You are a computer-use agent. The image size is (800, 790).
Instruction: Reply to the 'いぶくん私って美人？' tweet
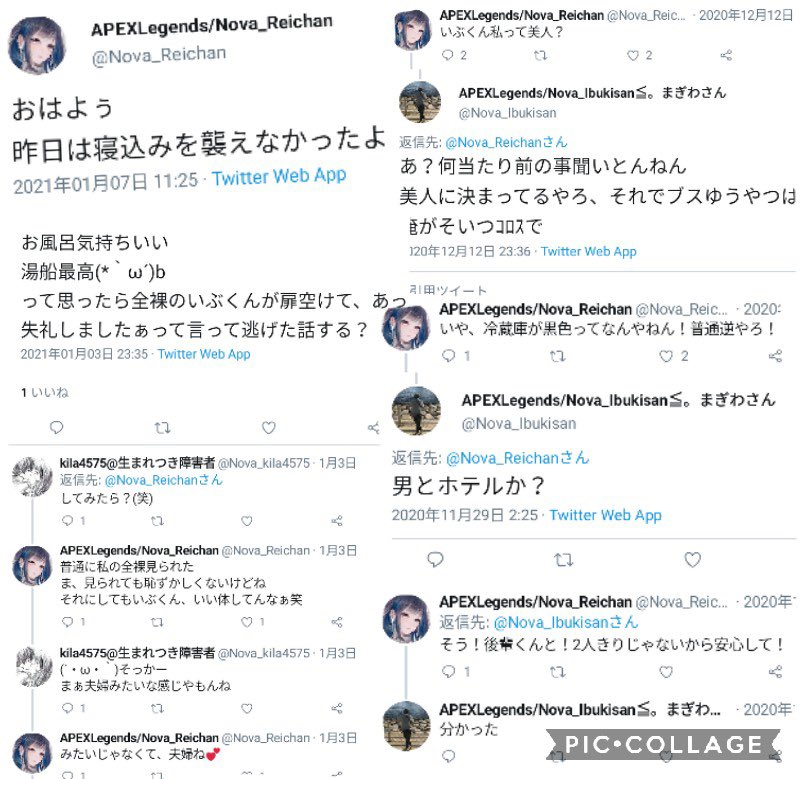pos(447,55)
